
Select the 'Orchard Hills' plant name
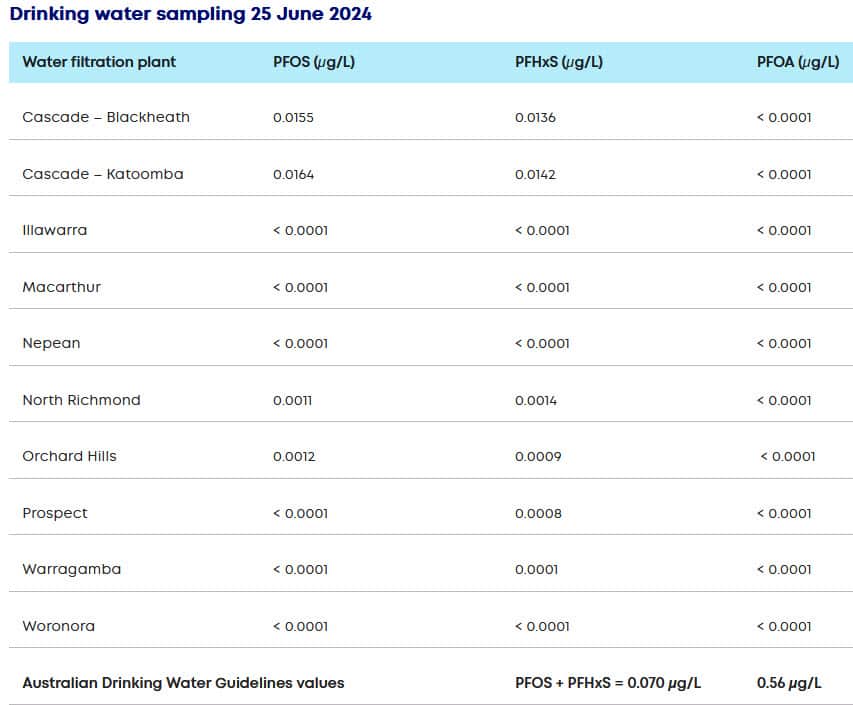[x=69, y=456]
